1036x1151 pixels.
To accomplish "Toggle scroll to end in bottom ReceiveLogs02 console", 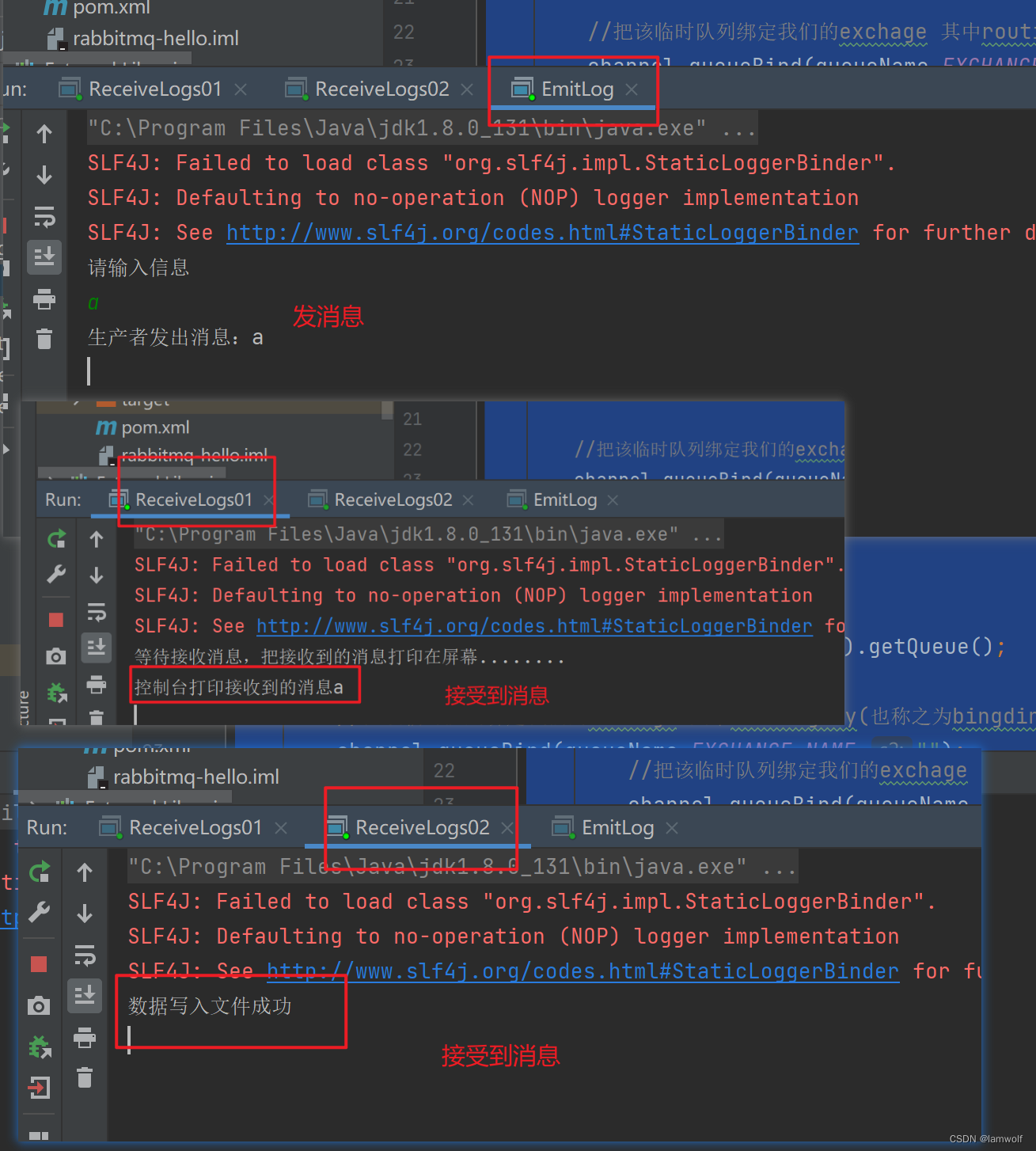I will tap(85, 996).
